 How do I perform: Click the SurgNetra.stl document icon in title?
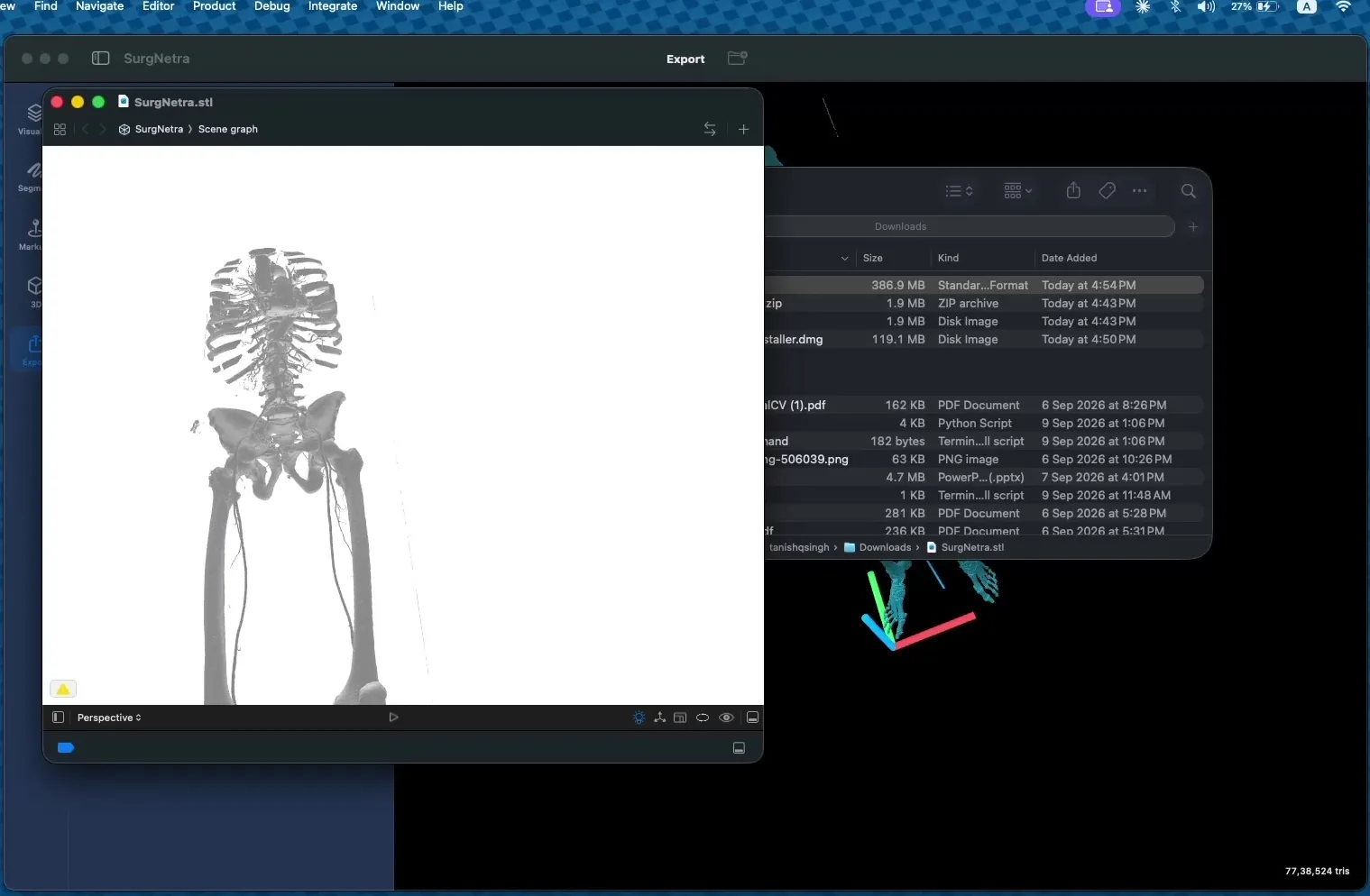(124, 102)
